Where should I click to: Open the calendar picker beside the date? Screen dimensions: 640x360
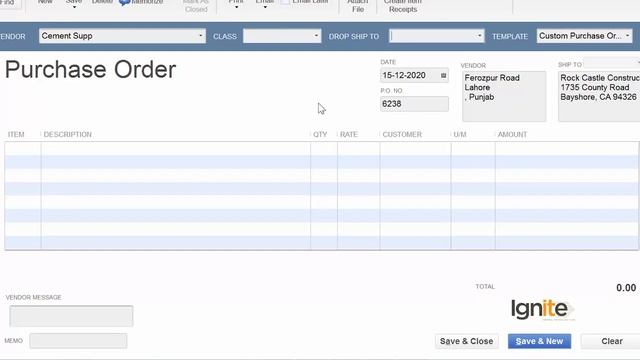pyautogui.click(x=443, y=76)
